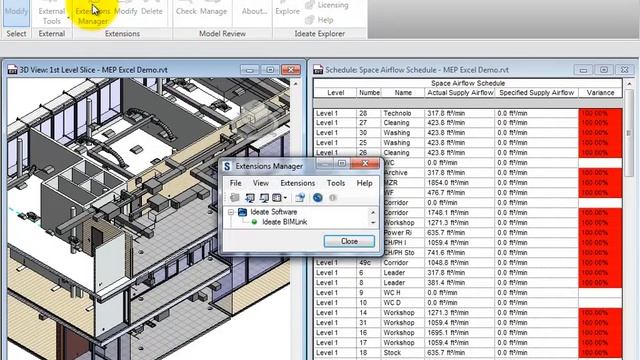
Task: Click the Space Airflow Schedule title cell
Action: click(468, 83)
